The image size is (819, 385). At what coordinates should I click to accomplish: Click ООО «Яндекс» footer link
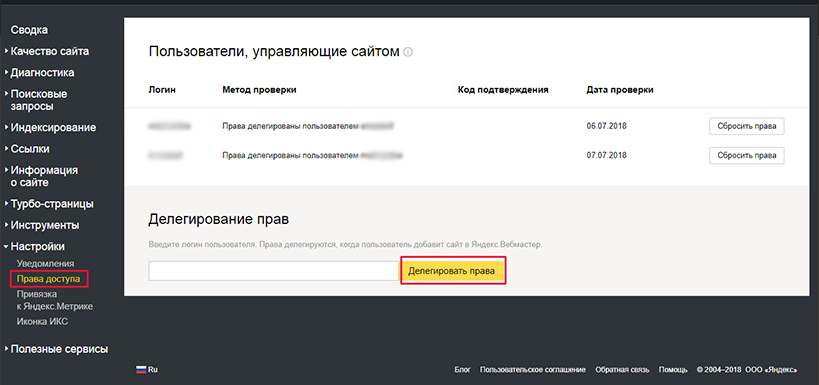coord(771,370)
